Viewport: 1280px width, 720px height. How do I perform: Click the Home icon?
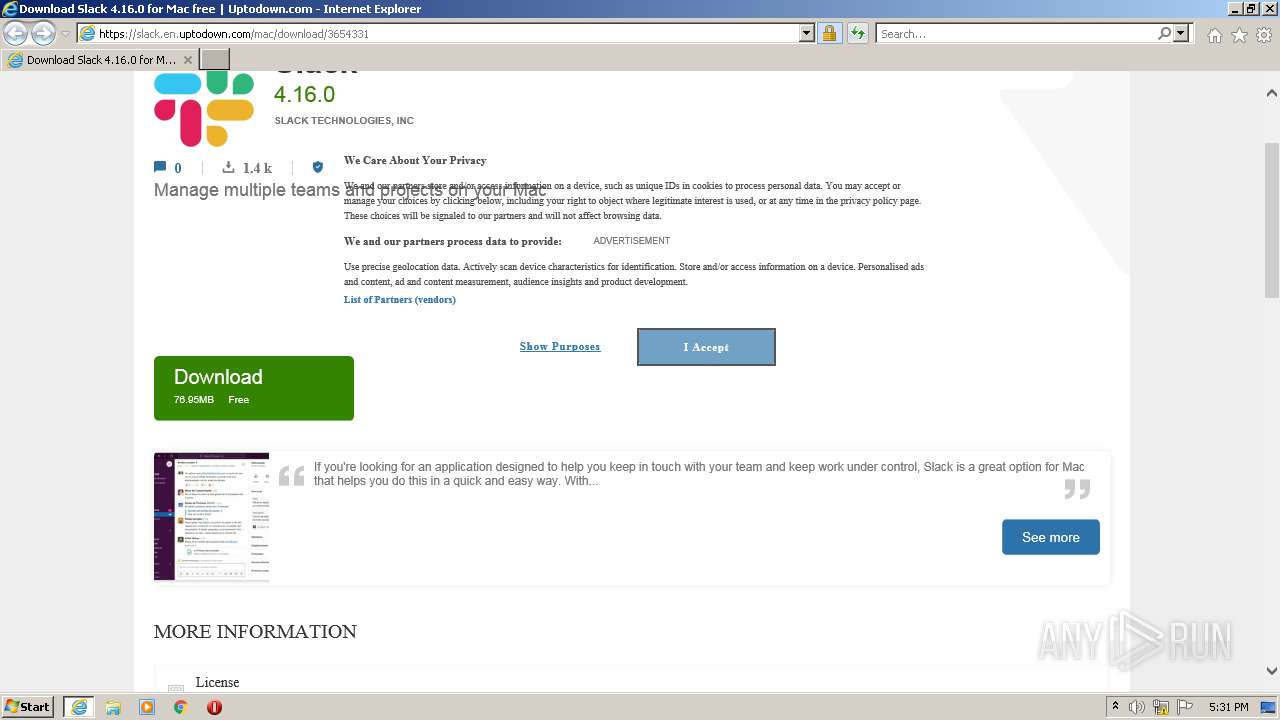click(1214, 35)
